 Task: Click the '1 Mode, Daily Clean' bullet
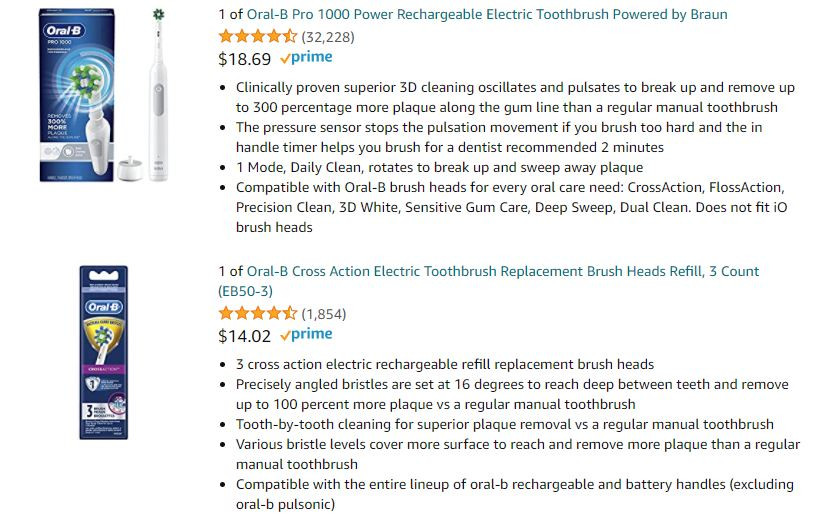click(x=439, y=167)
